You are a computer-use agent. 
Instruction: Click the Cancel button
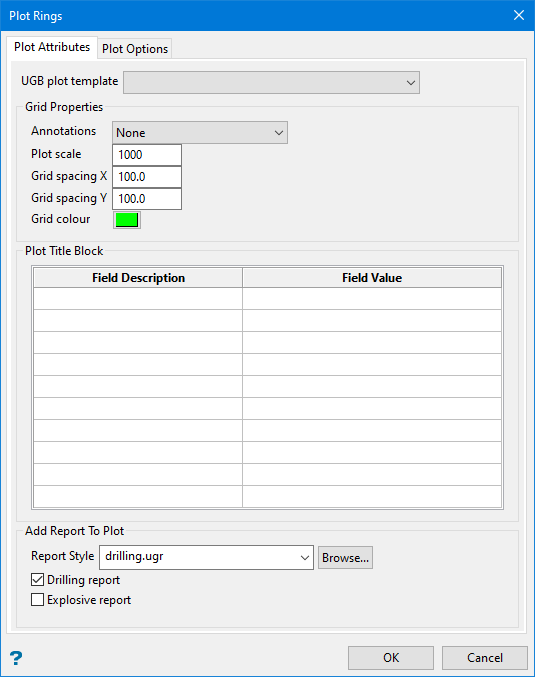click(x=484, y=658)
